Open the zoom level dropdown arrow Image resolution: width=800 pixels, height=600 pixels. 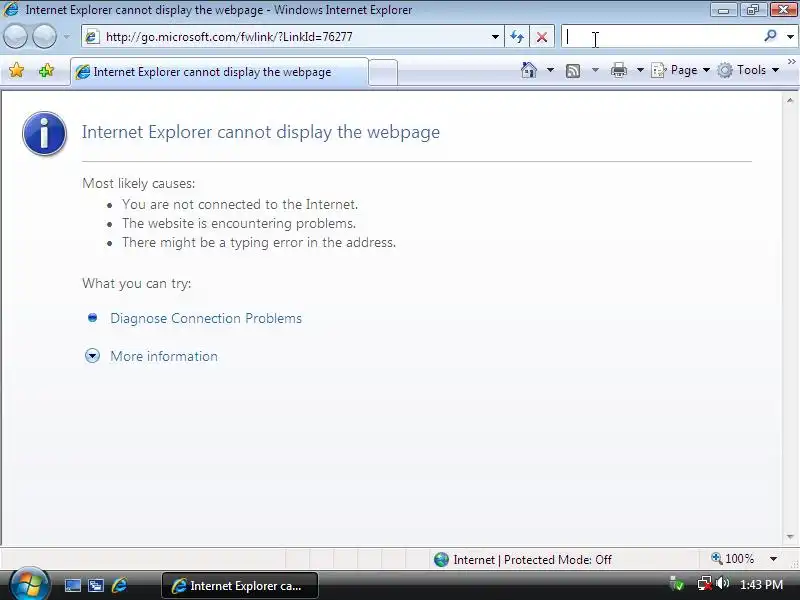[773, 559]
